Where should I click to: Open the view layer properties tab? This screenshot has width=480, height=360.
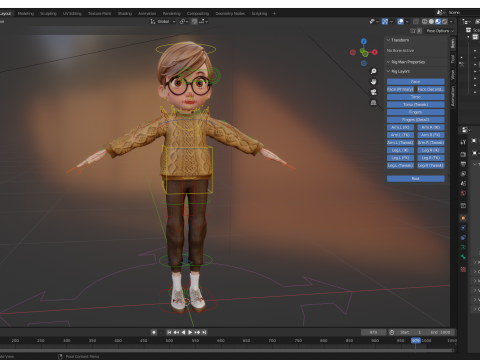(463, 174)
